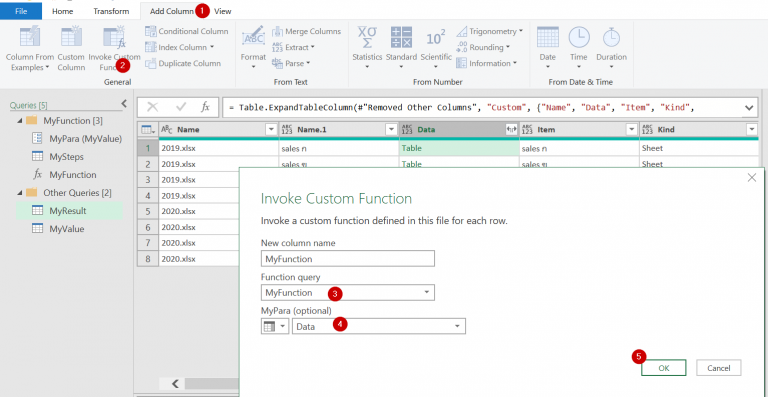Image resolution: width=768 pixels, height=397 pixels.
Task: Open the Trigonometry dropdown
Action: pyautogui.click(x=489, y=31)
